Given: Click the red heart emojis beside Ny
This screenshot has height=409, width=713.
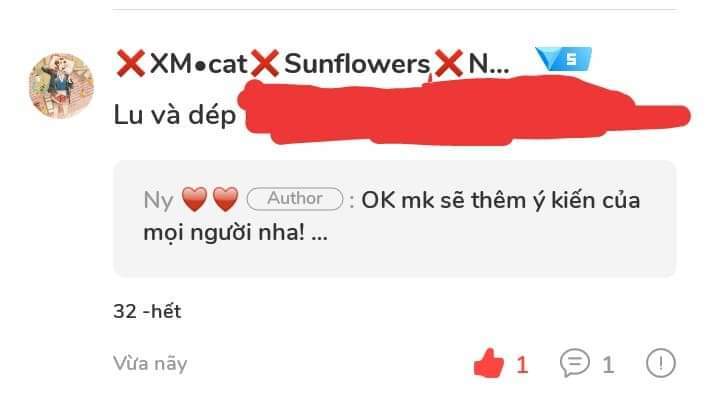Looking at the screenshot, I should coord(210,199).
